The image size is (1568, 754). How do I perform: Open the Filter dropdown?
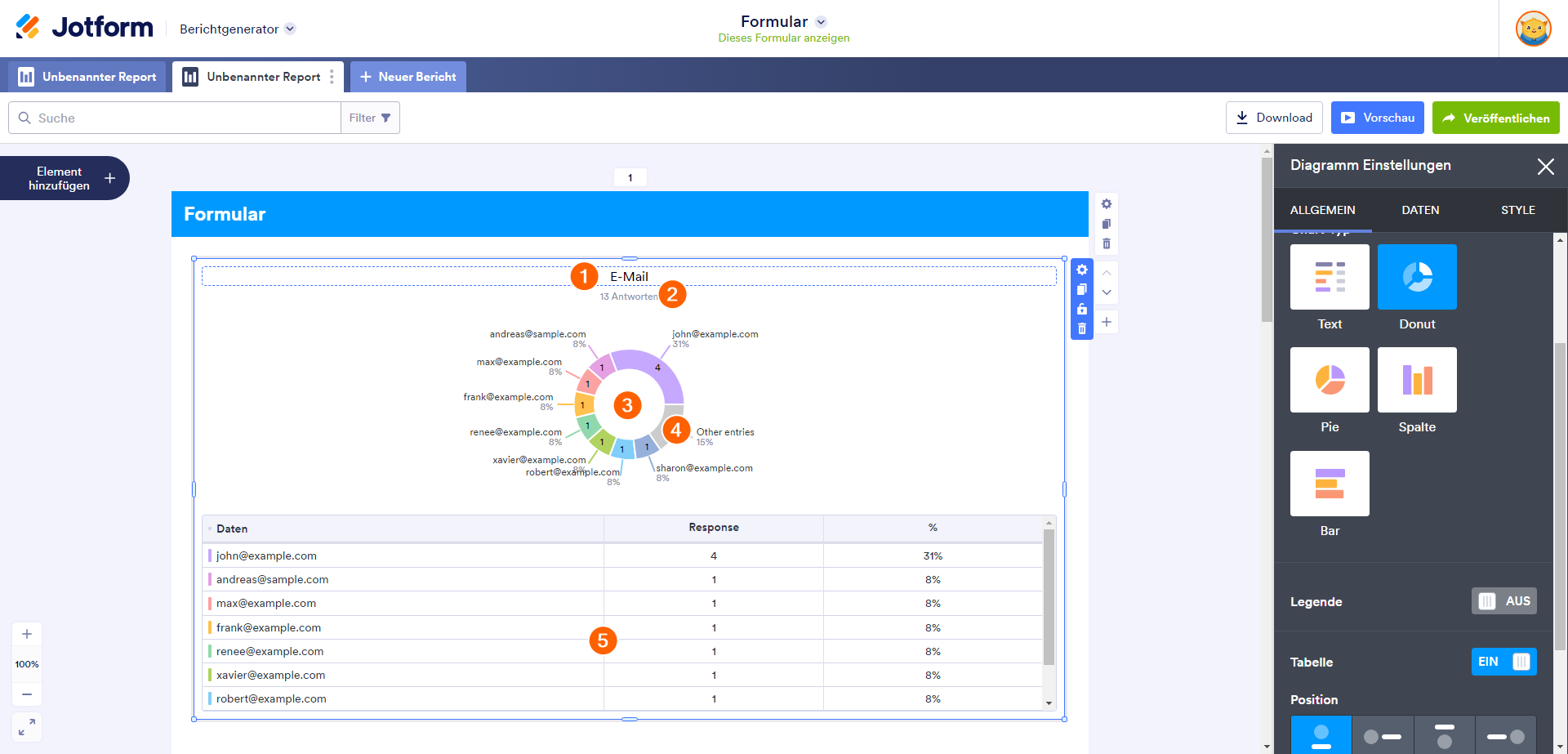pos(370,118)
